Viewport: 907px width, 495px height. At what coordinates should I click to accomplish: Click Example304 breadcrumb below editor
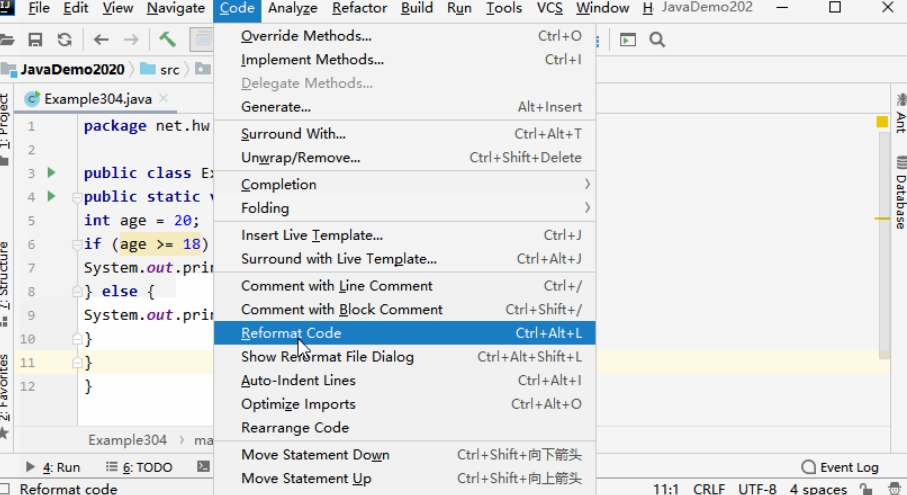coord(127,440)
